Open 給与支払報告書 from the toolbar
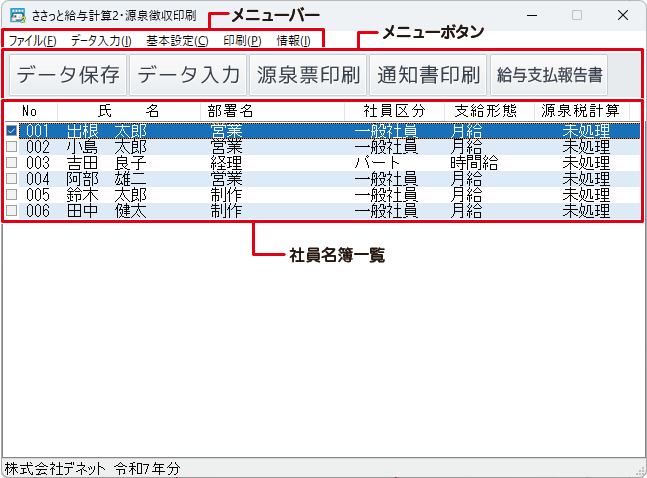Screen dimensions: 647x478 [x=549, y=75]
